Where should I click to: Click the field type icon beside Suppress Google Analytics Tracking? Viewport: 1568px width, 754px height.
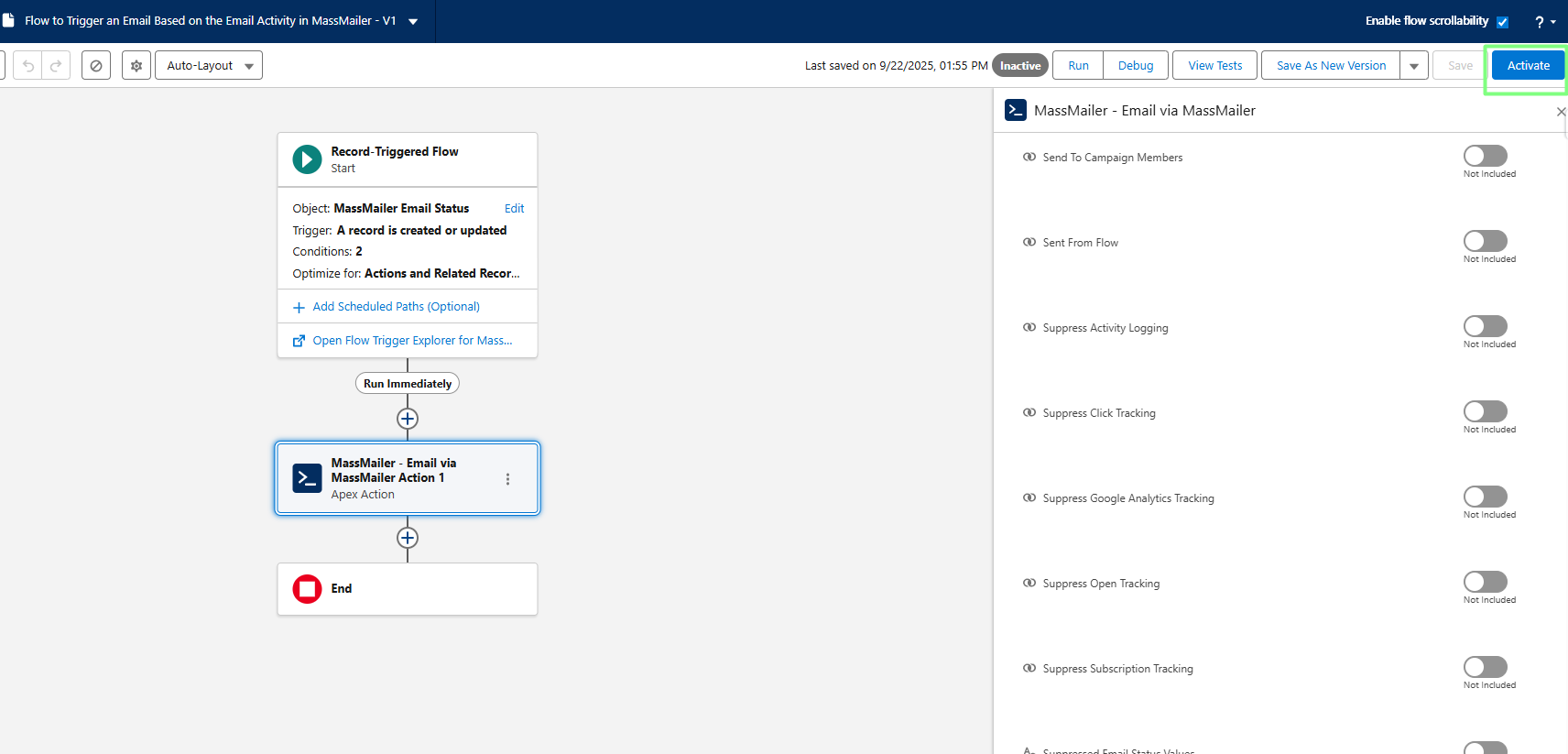1029,497
